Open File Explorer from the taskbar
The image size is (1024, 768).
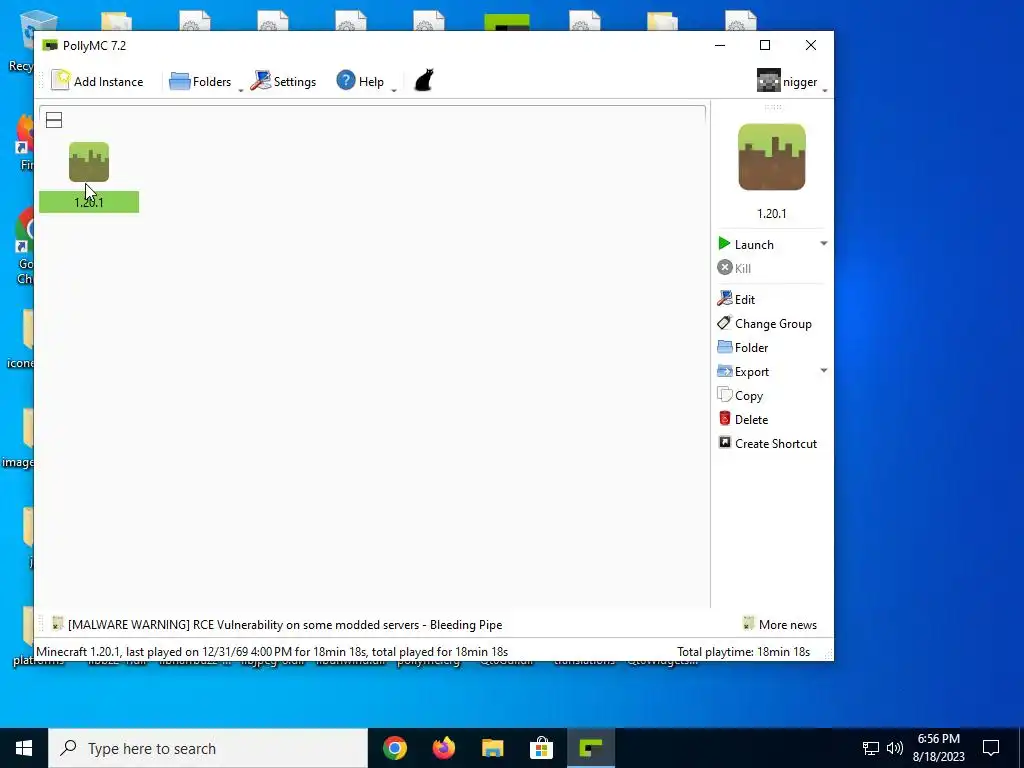pyautogui.click(x=493, y=748)
